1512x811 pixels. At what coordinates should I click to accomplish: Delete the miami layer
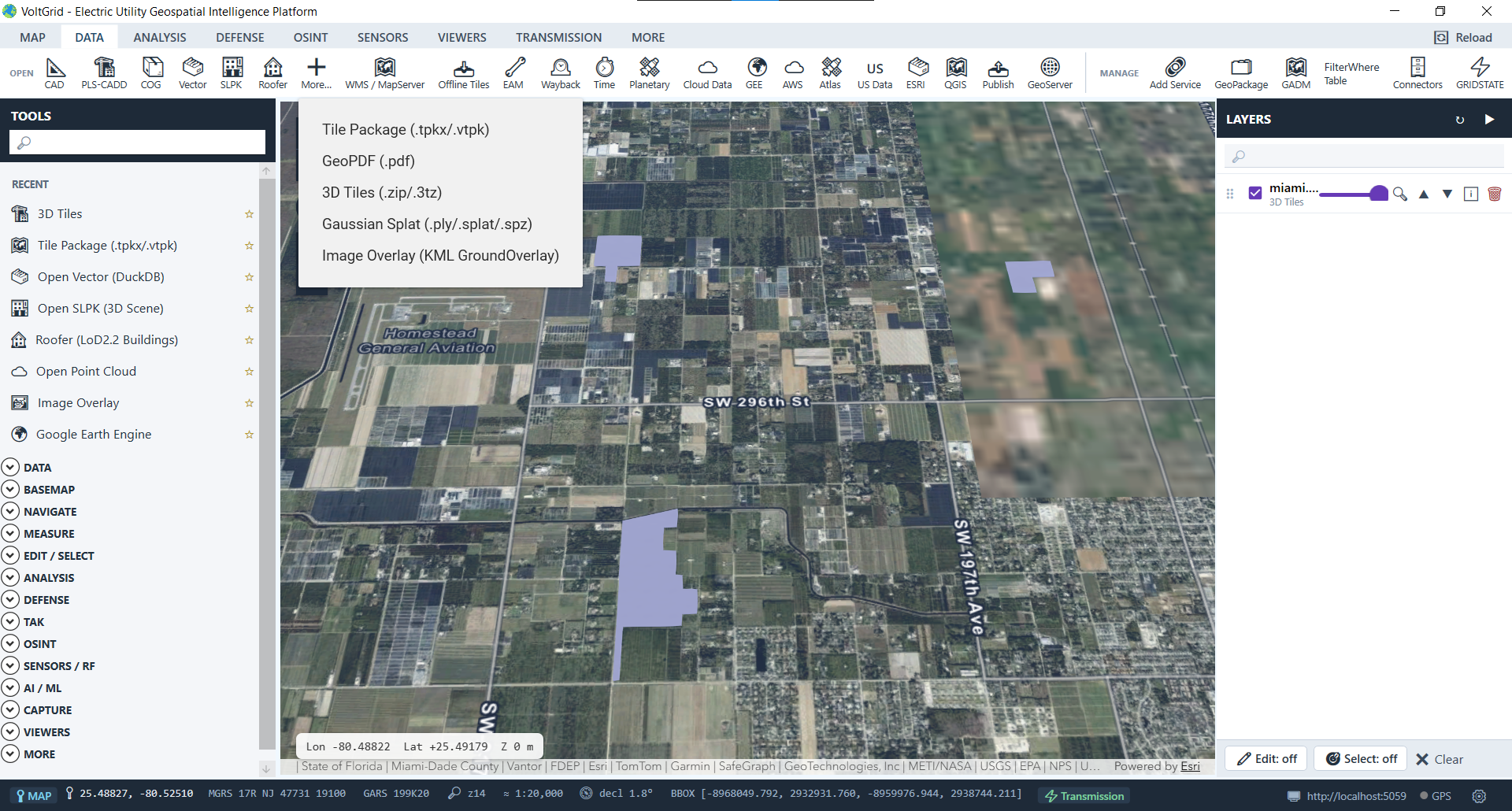click(1495, 194)
